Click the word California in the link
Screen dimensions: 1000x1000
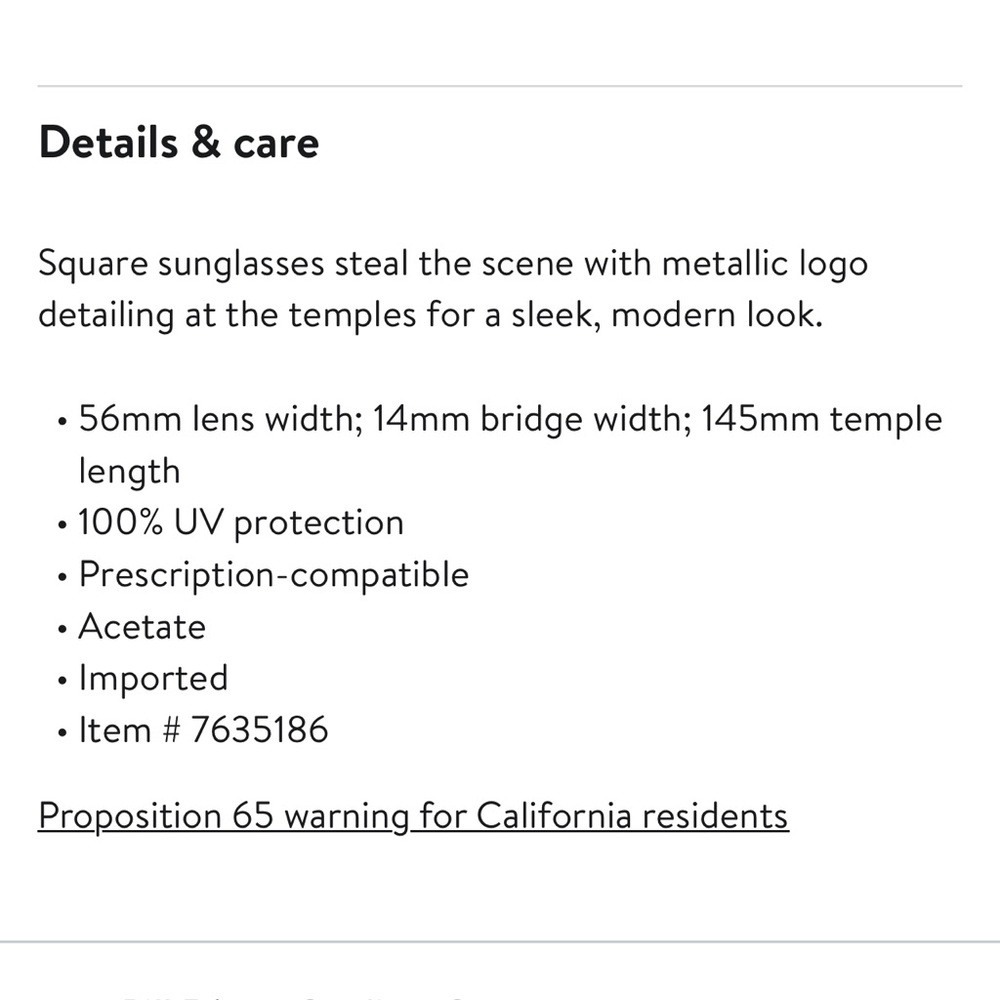[x=554, y=816]
